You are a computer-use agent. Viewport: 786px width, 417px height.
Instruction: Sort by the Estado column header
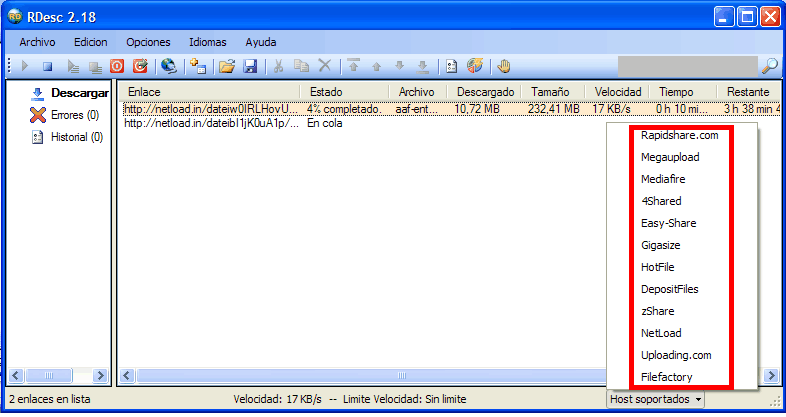coord(344,92)
